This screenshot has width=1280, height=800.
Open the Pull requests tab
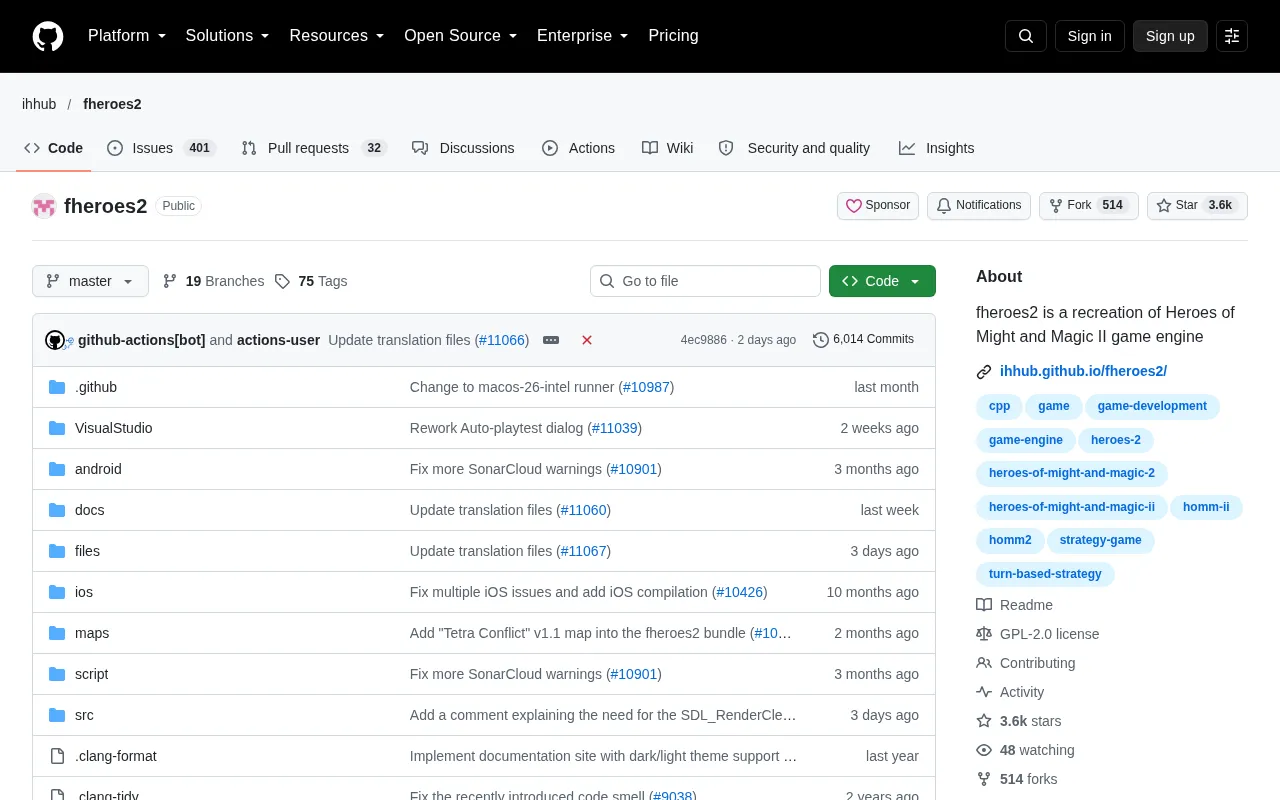314,148
